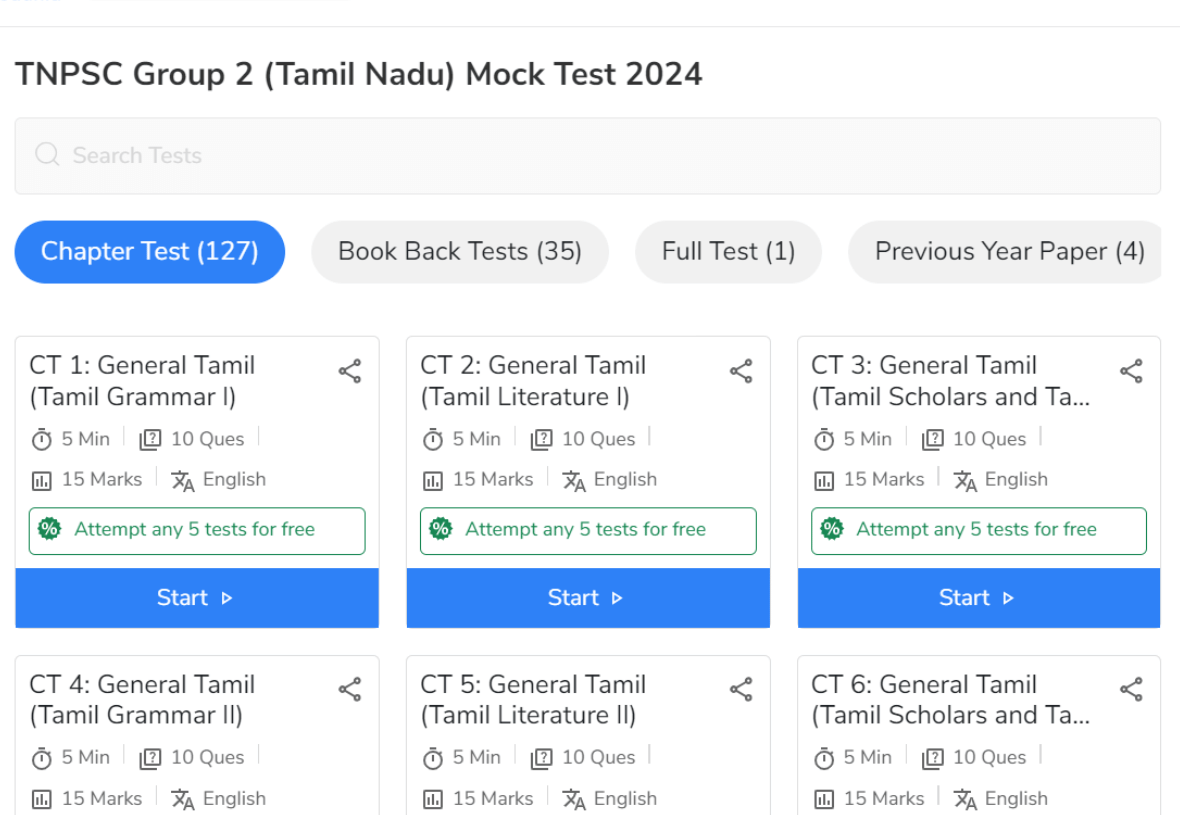Click the share icon on CT 1 card

coord(350,370)
